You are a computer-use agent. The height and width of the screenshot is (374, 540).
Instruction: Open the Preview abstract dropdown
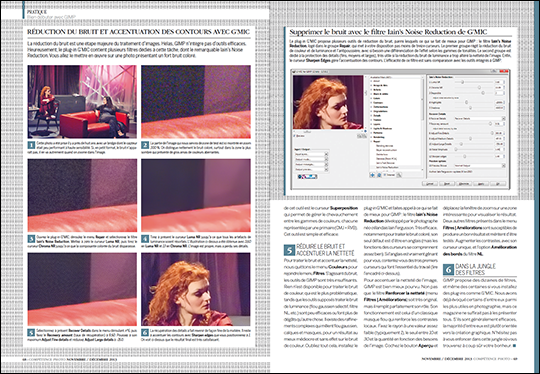tap(480, 166)
